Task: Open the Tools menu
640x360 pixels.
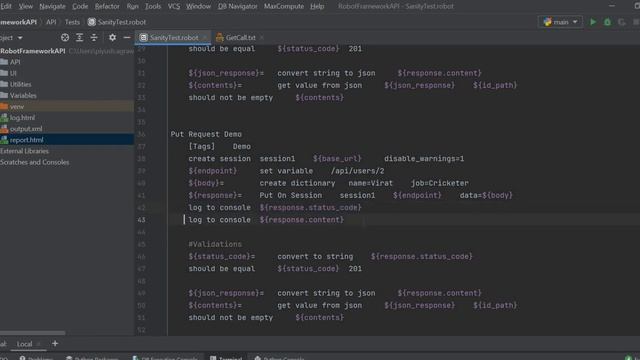Action: pyautogui.click(x=153, y=6)
